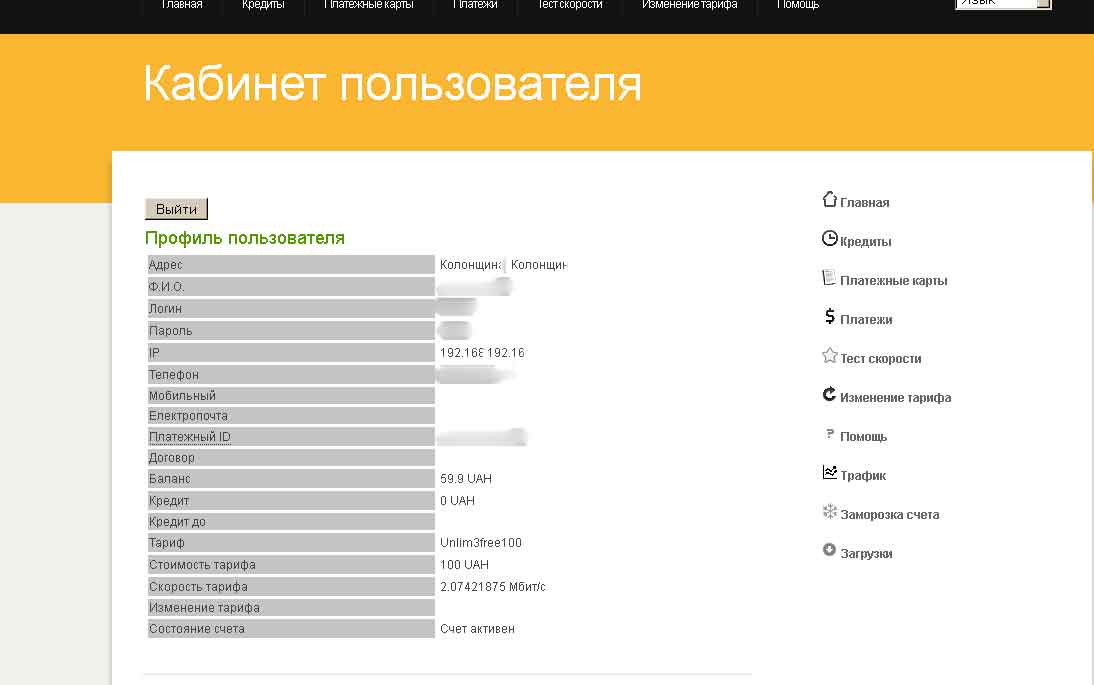Click the dollar icon beside Платежи

point(829,317)
